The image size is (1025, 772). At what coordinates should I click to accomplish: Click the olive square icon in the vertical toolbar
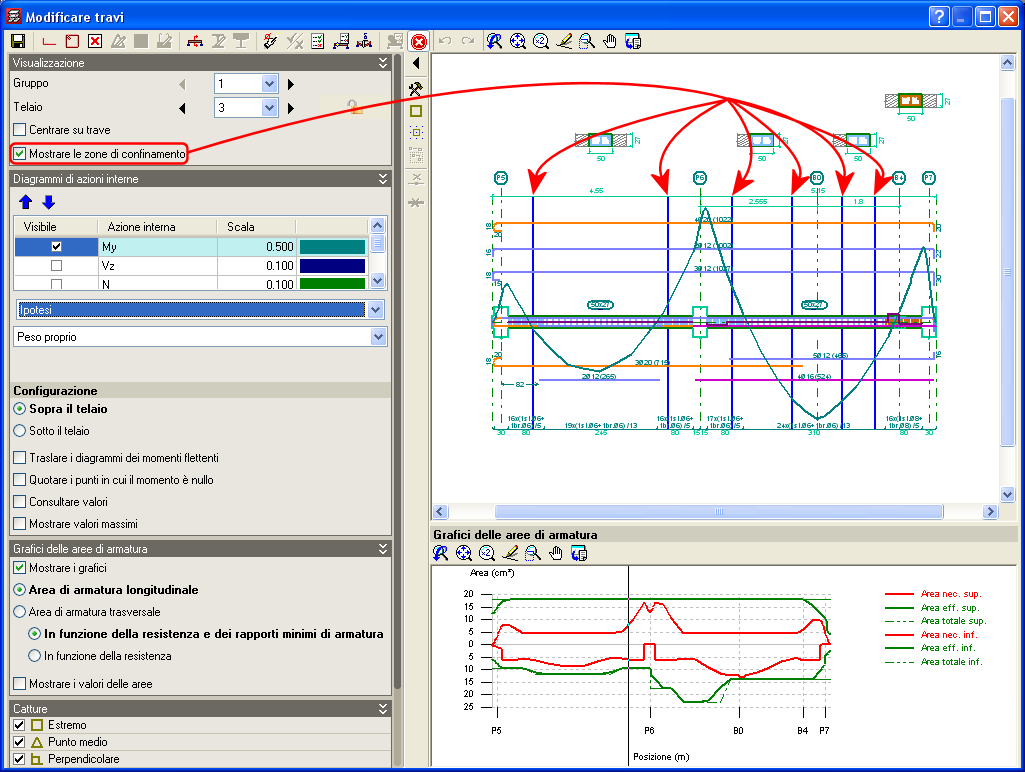tap(416, 111)
